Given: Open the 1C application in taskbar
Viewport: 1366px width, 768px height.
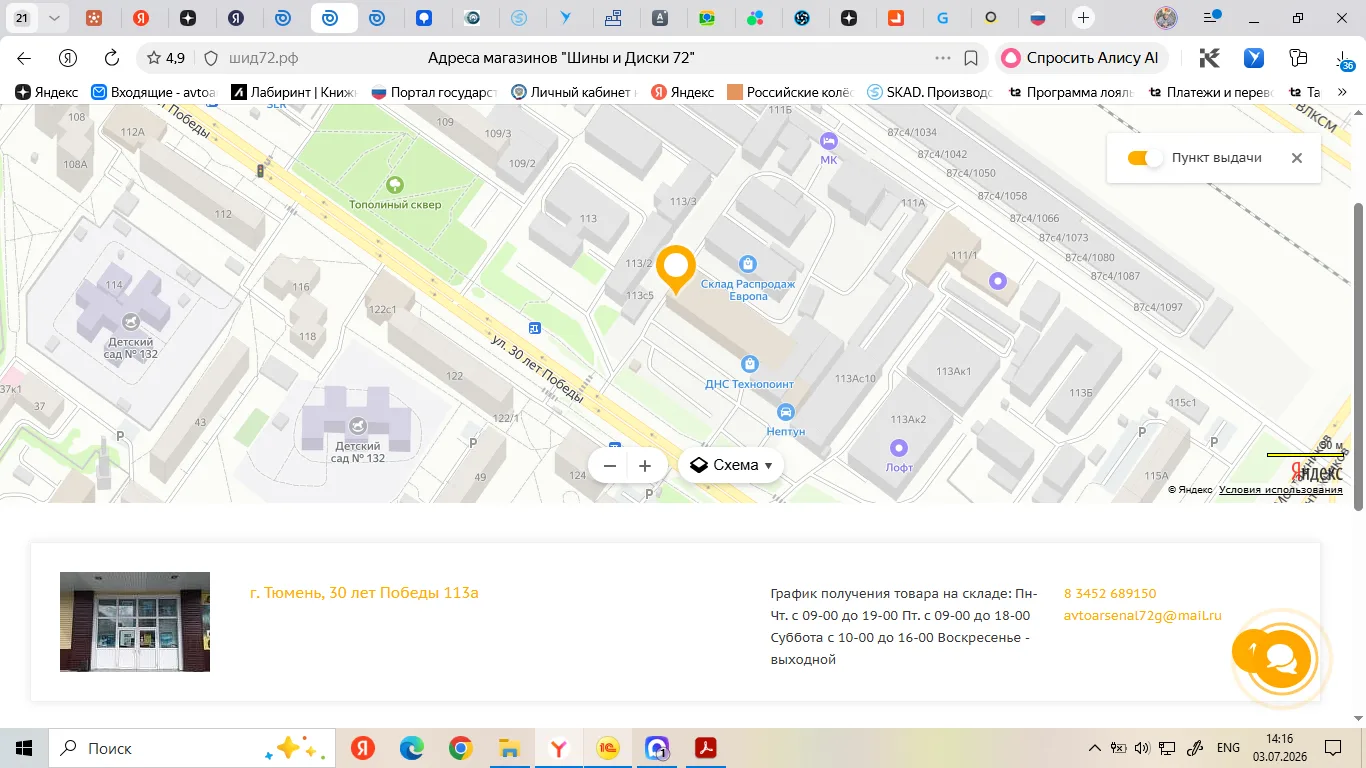Looking at the screenshot, I should coord(608,748).
